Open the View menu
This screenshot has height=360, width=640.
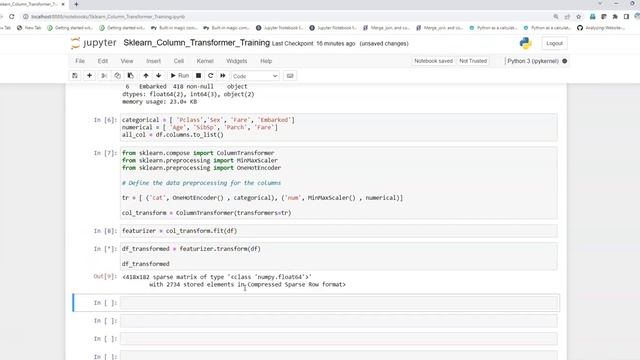(x=127, y=61)
